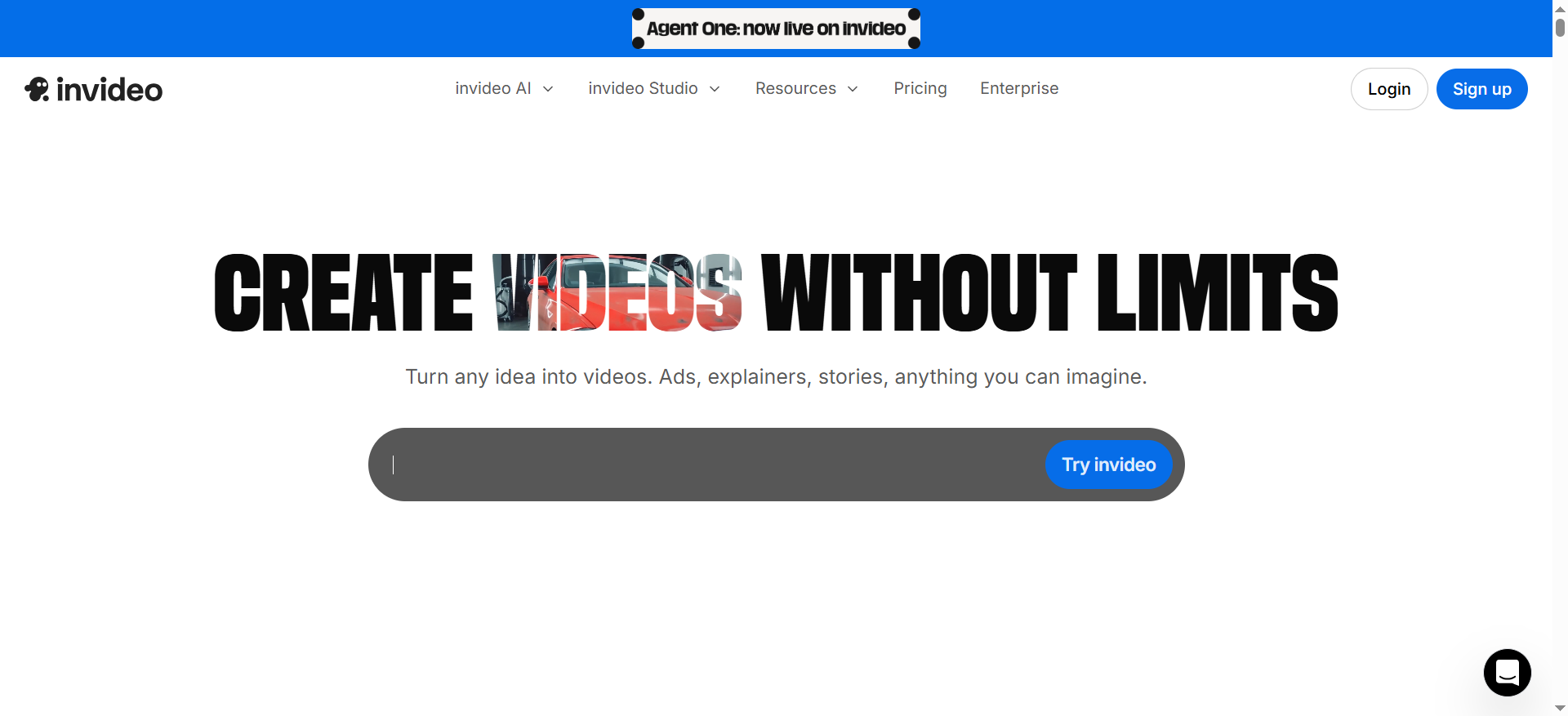The height and width of the screenshot is (716, 1568).
Task: Go to the Enterprise page
Action: click(x=1019, y=88)
